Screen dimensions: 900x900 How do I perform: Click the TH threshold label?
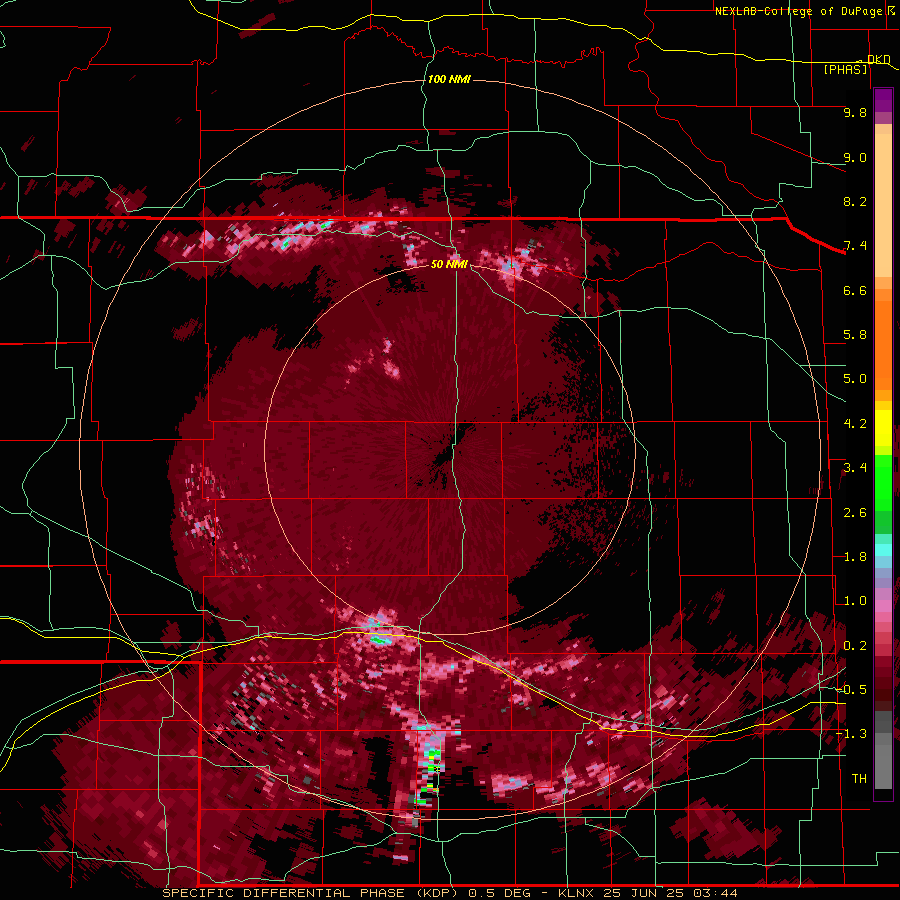click(x=859, y=779)
